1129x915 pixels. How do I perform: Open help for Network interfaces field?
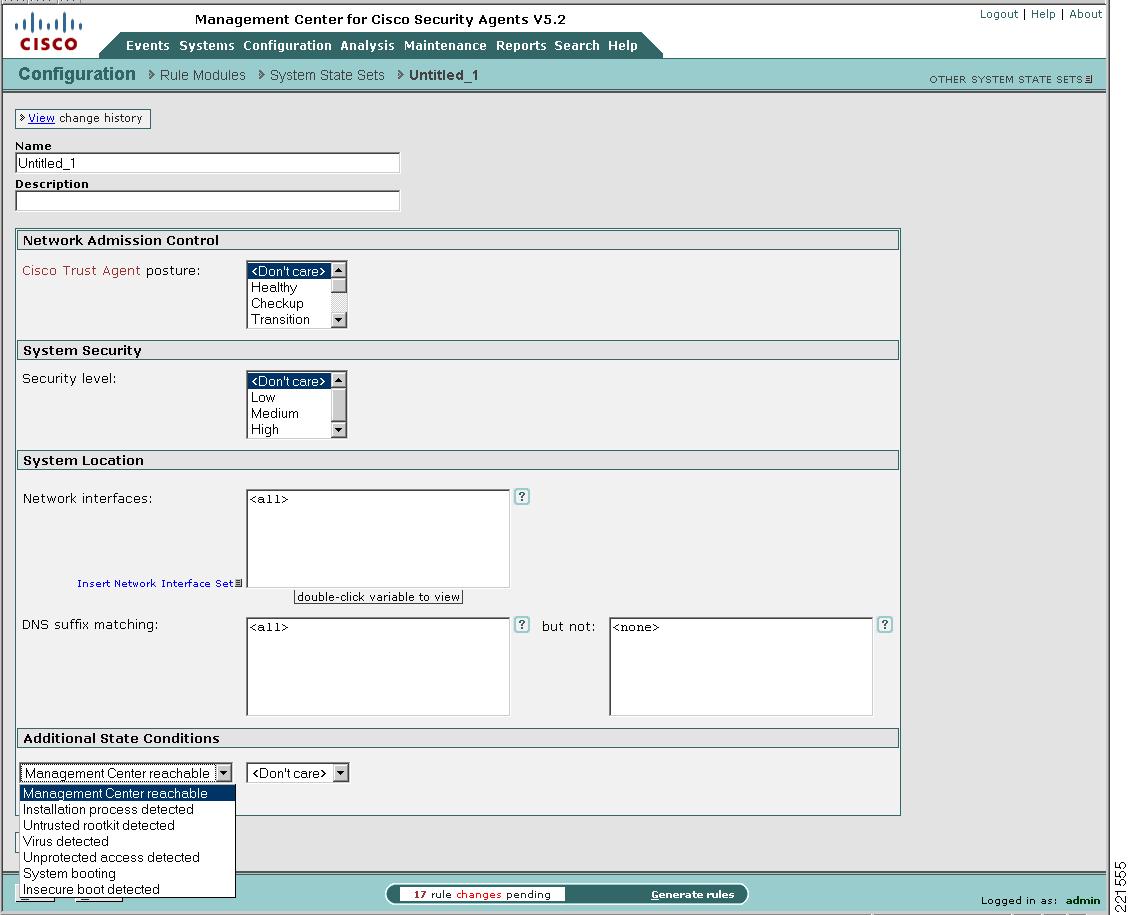click(522, 497)
